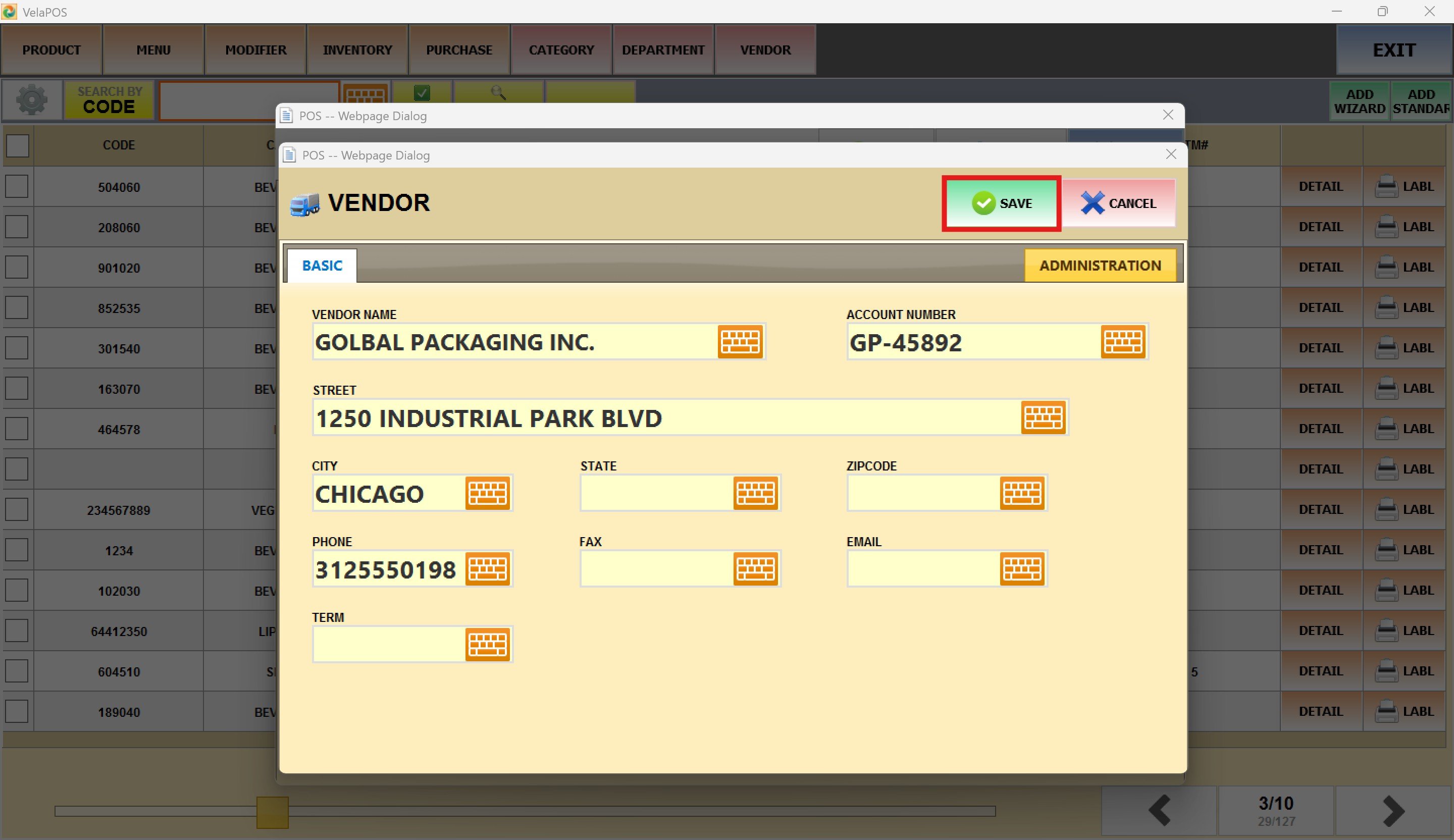Open on-screen keyboard for Email field
1454x840 pixels.
1021,569
